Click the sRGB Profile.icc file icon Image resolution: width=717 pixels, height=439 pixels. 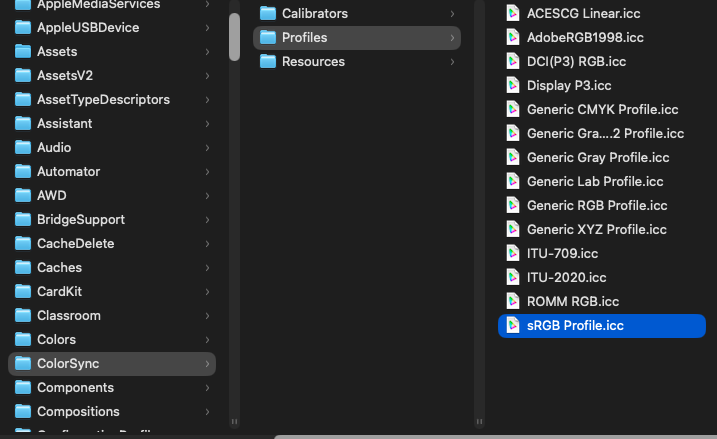tap(512, 325)
